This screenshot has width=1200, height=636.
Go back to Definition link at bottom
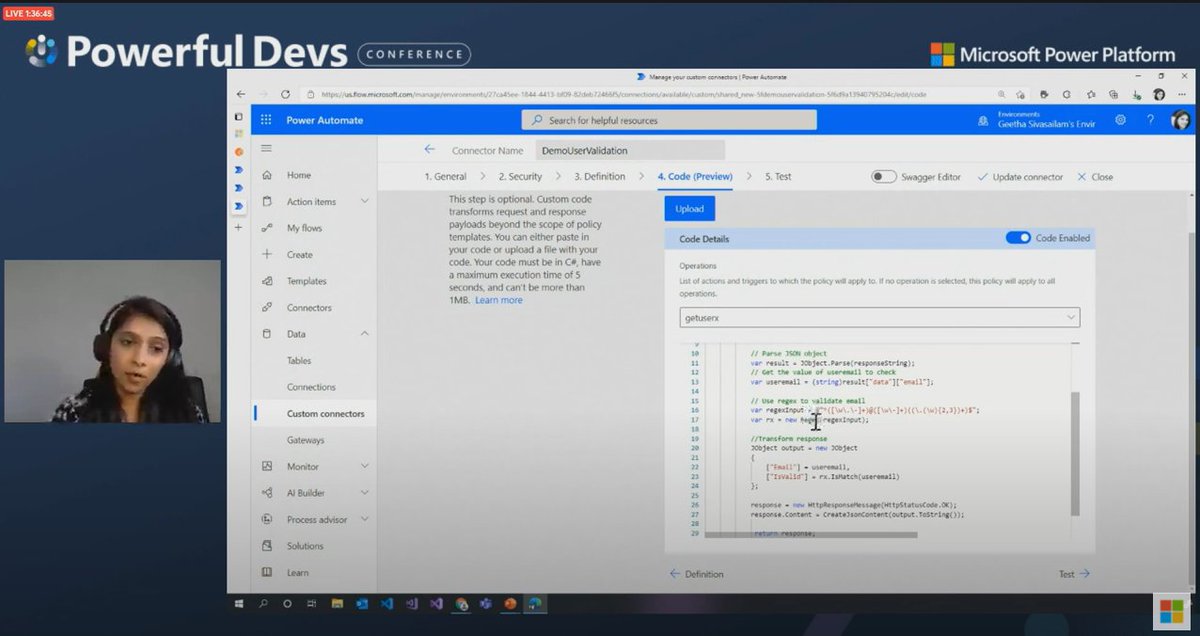pyautogui.click(x=696, y=574)
